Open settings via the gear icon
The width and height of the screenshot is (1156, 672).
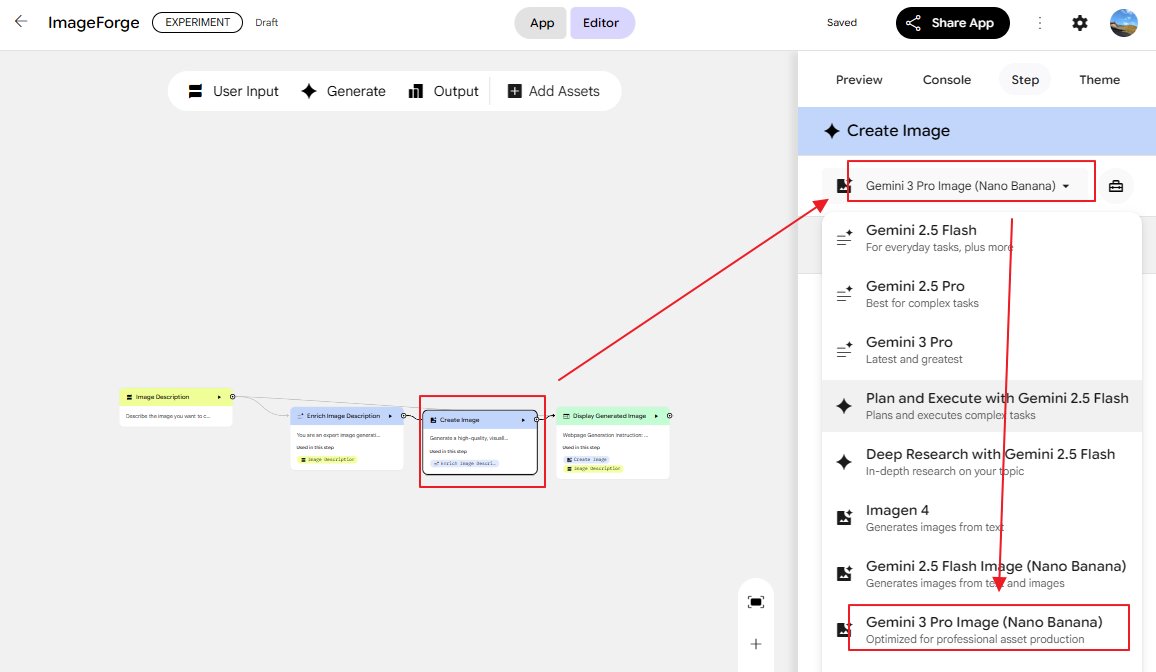pyautogui.click(x=1079, y=23)
